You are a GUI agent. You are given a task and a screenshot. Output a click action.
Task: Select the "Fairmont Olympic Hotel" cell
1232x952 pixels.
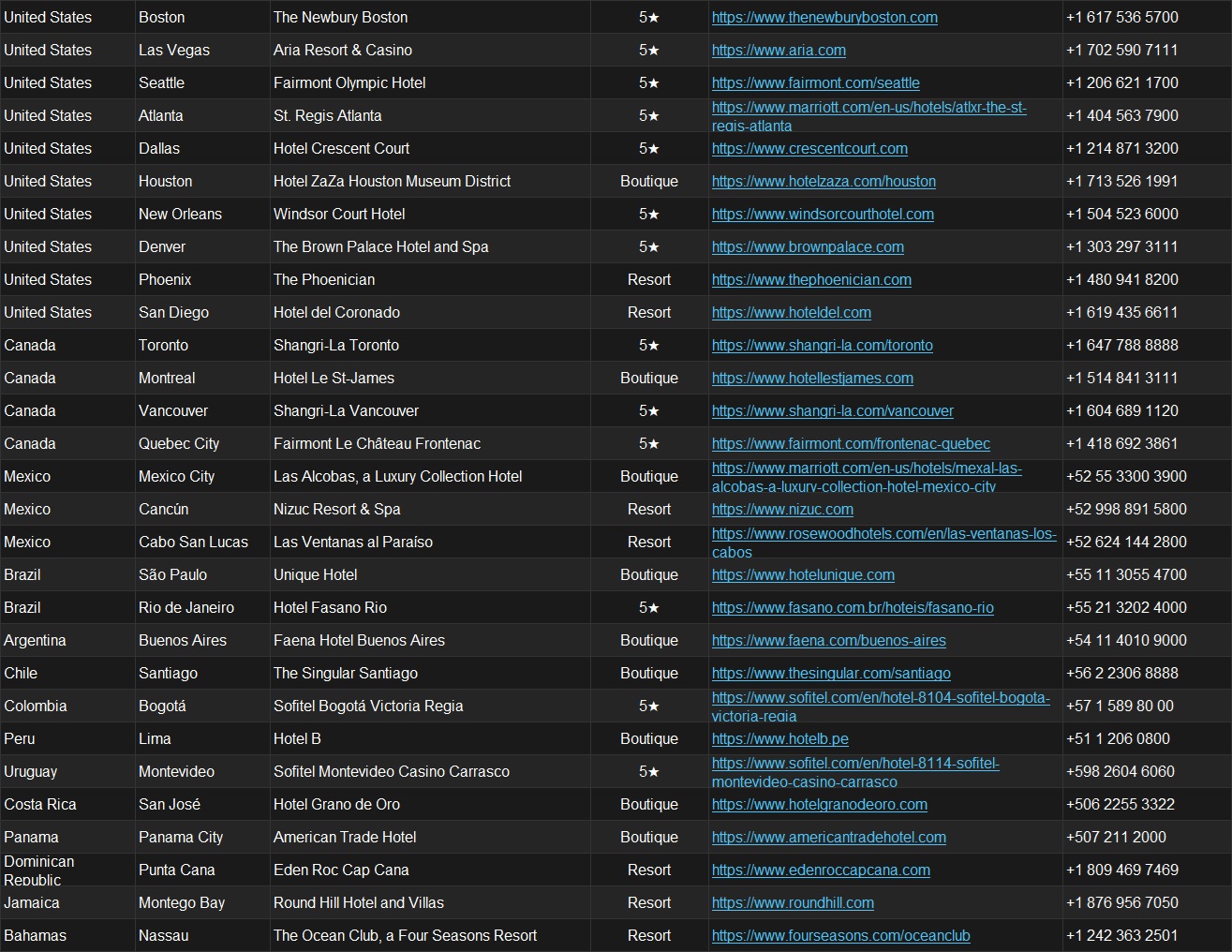pyautogui.click(x=430, y=82)
